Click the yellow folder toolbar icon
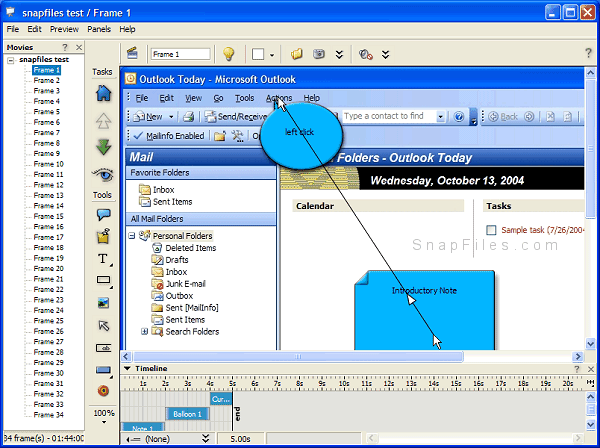The height and width of the screenshot is (448, 600). tap(297, 54)
